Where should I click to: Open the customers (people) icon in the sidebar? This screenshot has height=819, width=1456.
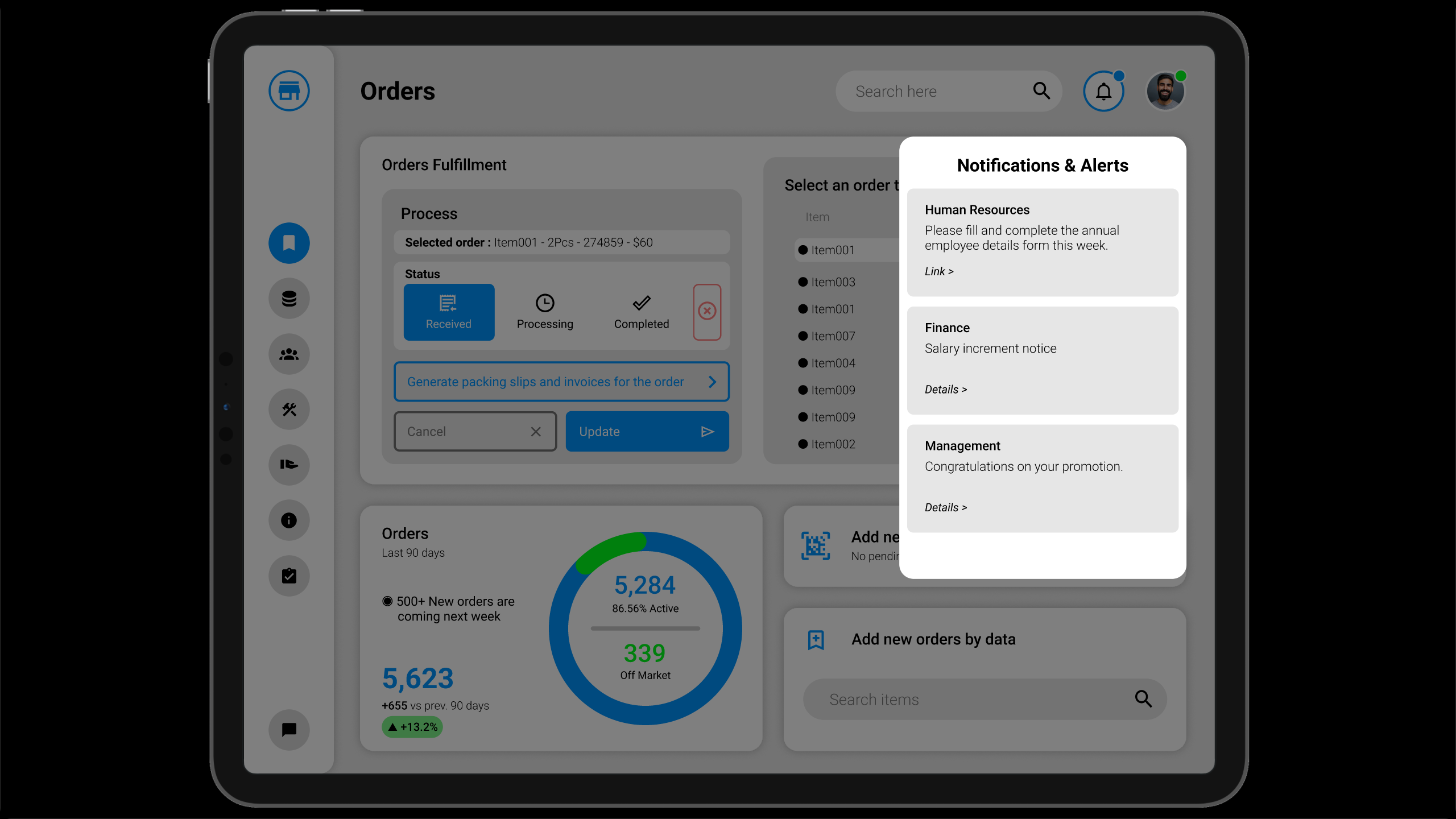tap(288, 354)
